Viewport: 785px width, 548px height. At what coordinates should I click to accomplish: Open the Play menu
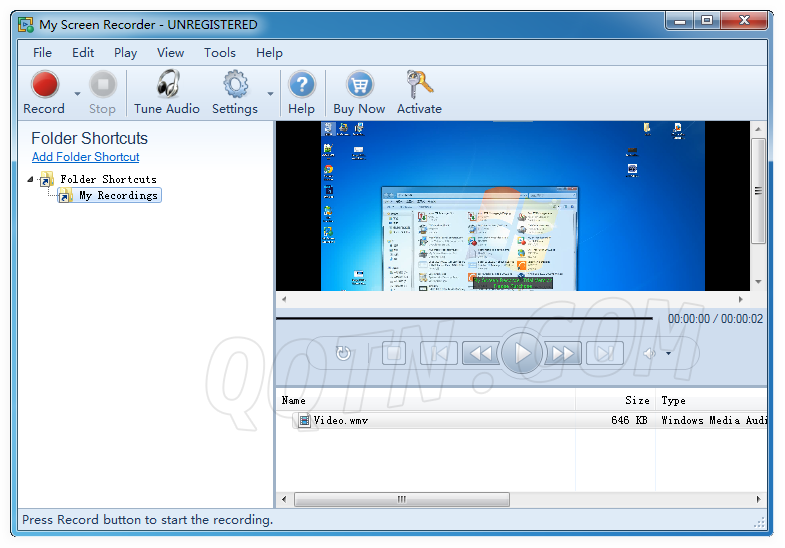point(125,53)
